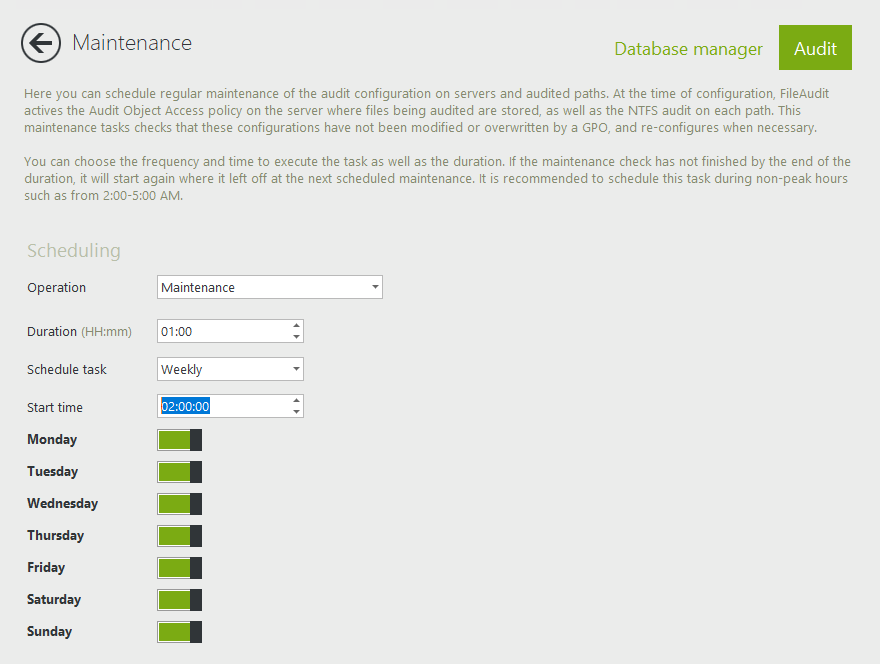Click the Maintenance page title
Viewport: 880px width, 664px height.
tap(132, 43)
